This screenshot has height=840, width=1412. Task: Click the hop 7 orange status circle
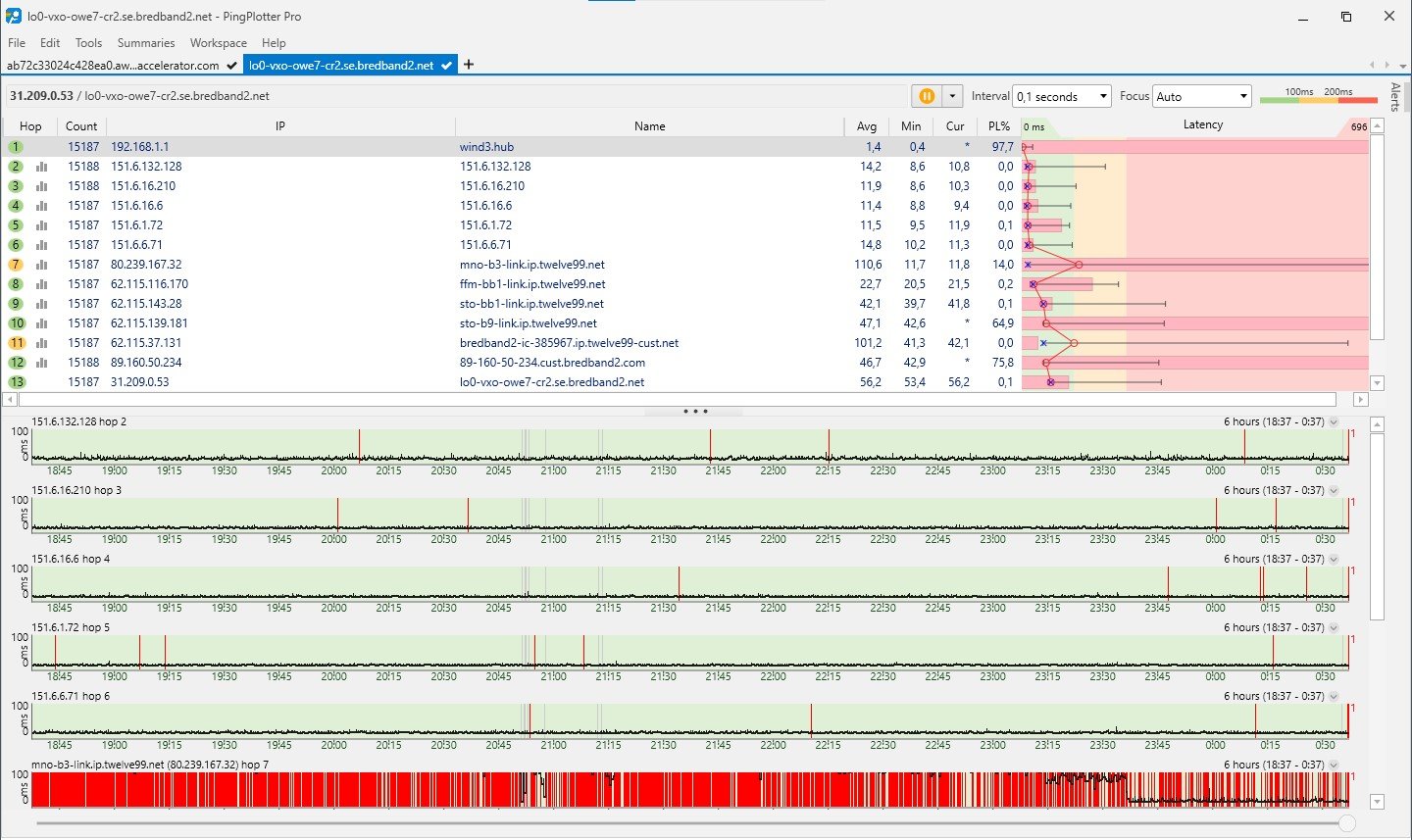coord(16,265)
